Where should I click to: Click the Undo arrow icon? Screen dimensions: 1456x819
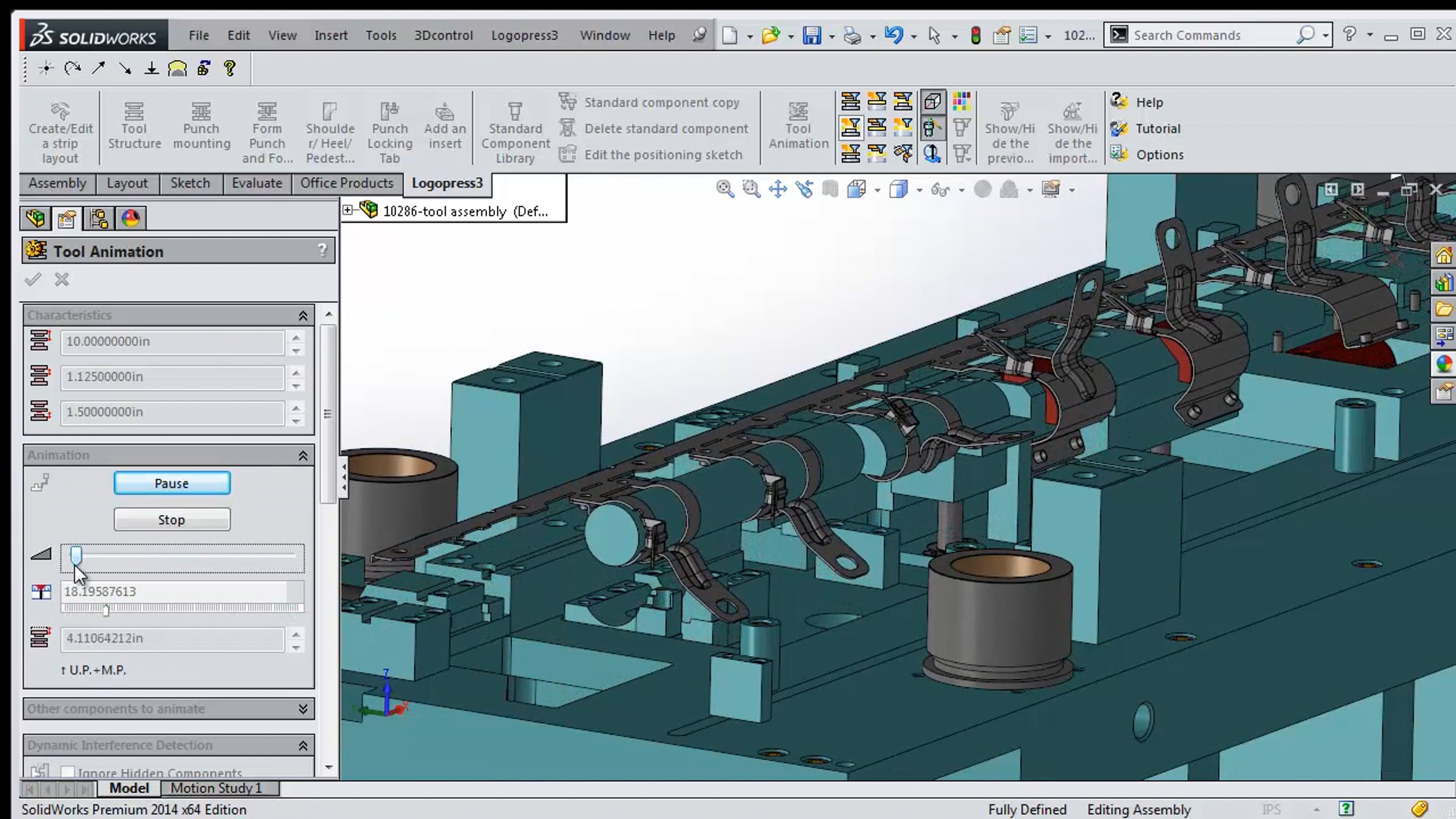point(893,35)
